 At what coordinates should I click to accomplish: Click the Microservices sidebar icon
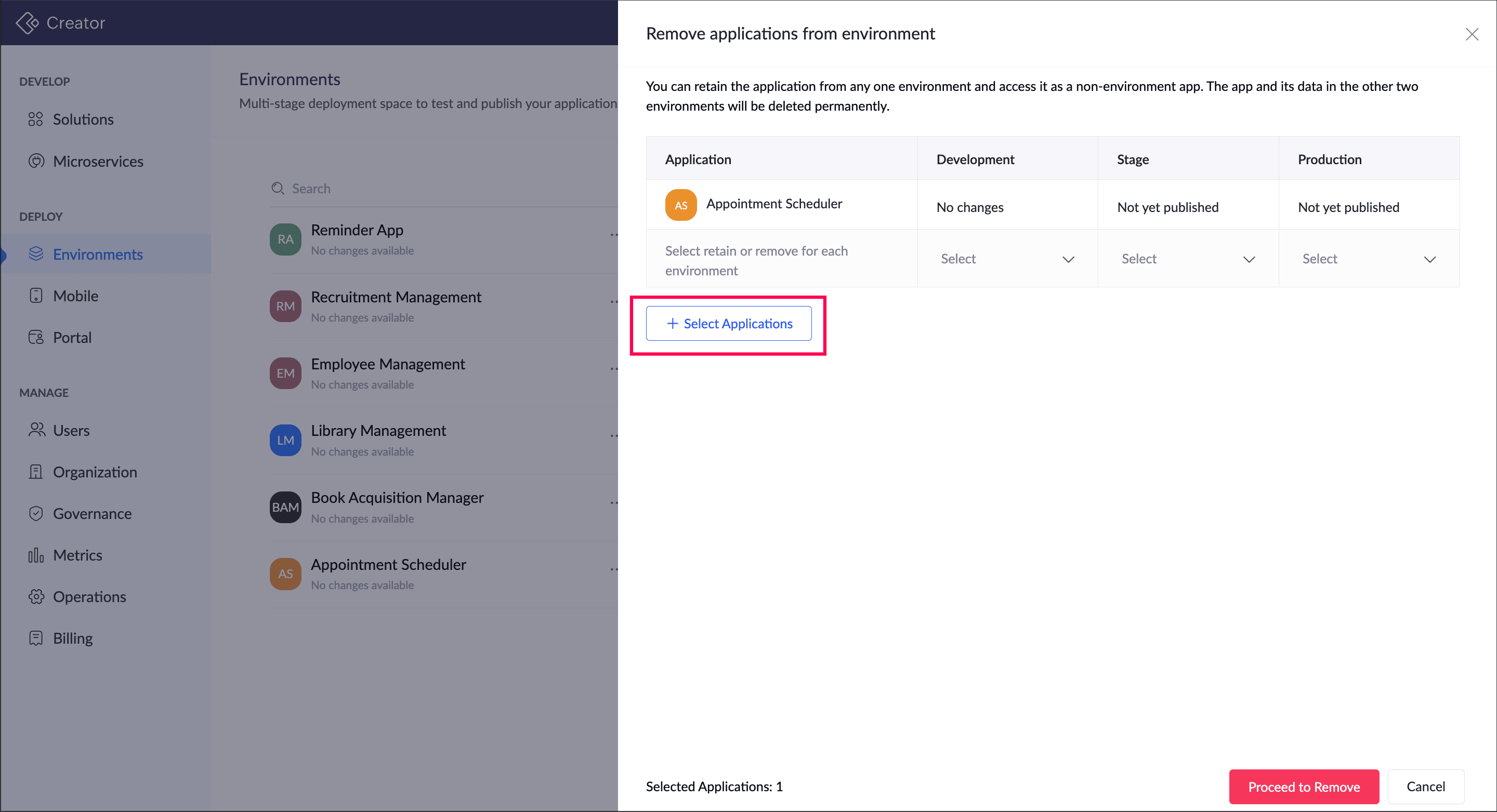click(36, 161)
